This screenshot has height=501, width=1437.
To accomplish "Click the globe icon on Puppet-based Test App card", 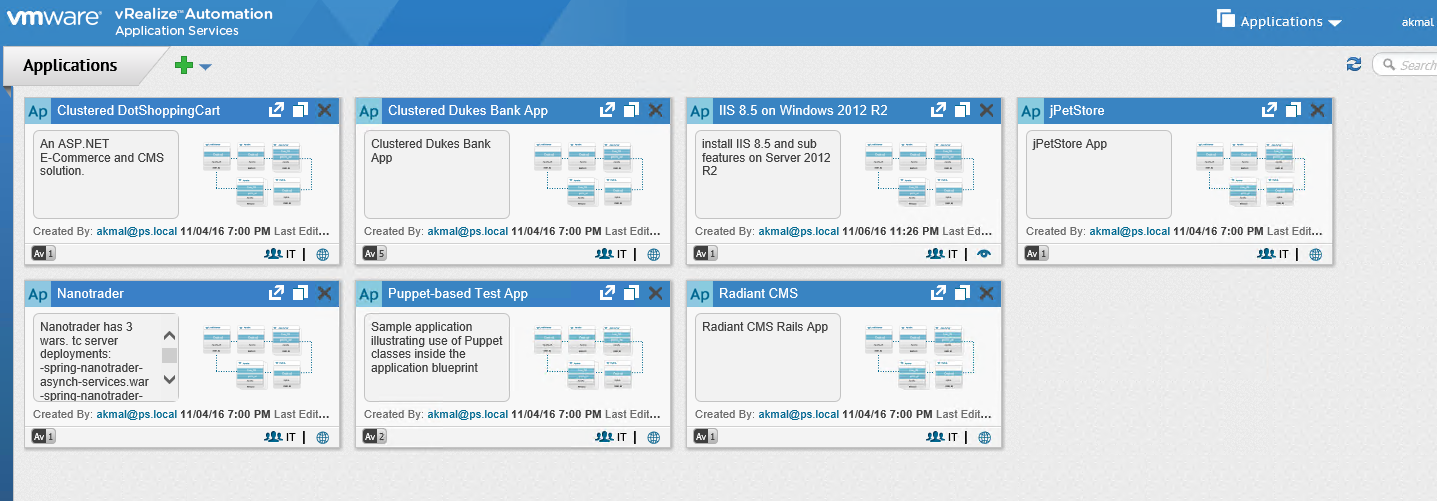I will (653, 438).
